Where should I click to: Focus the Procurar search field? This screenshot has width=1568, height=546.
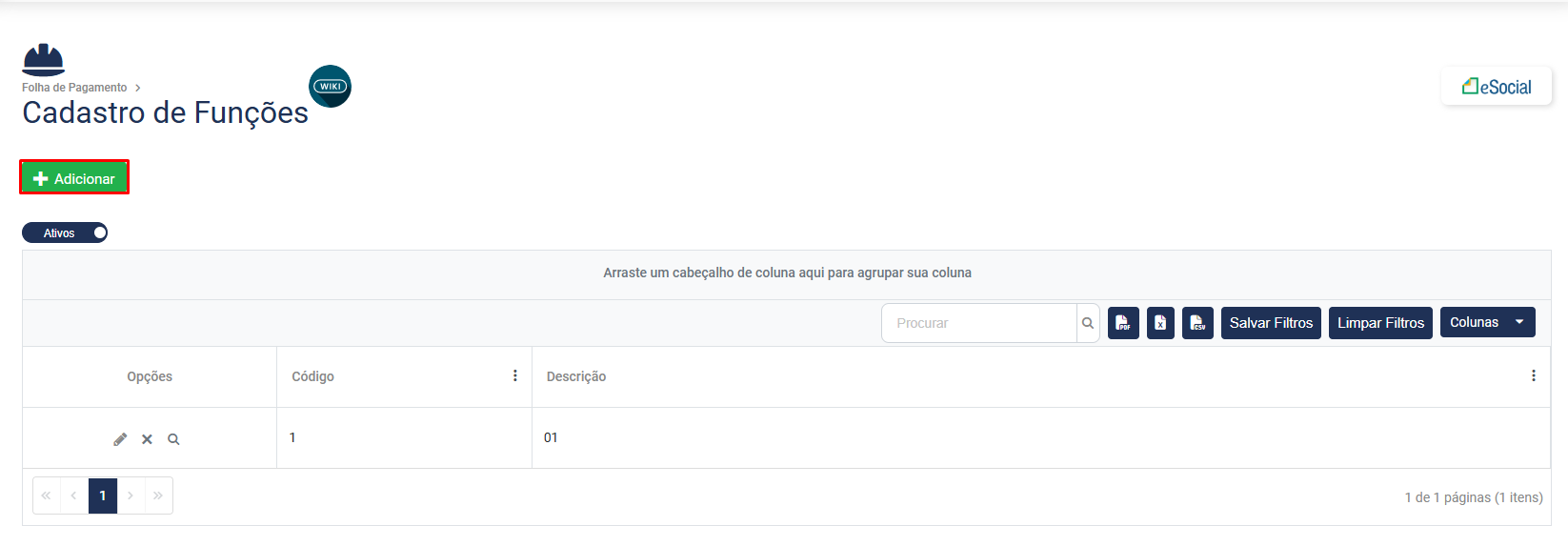coord(978,323)
